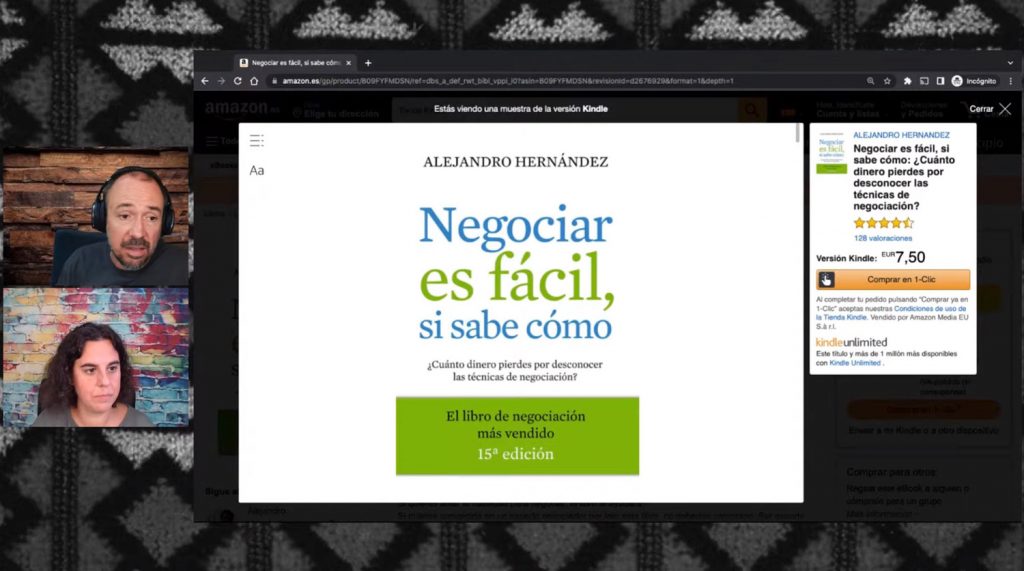Screen dimensions: 1024x571
Task: Open the Chrome three-dot menu
Action: click(x=1011, y=81)
